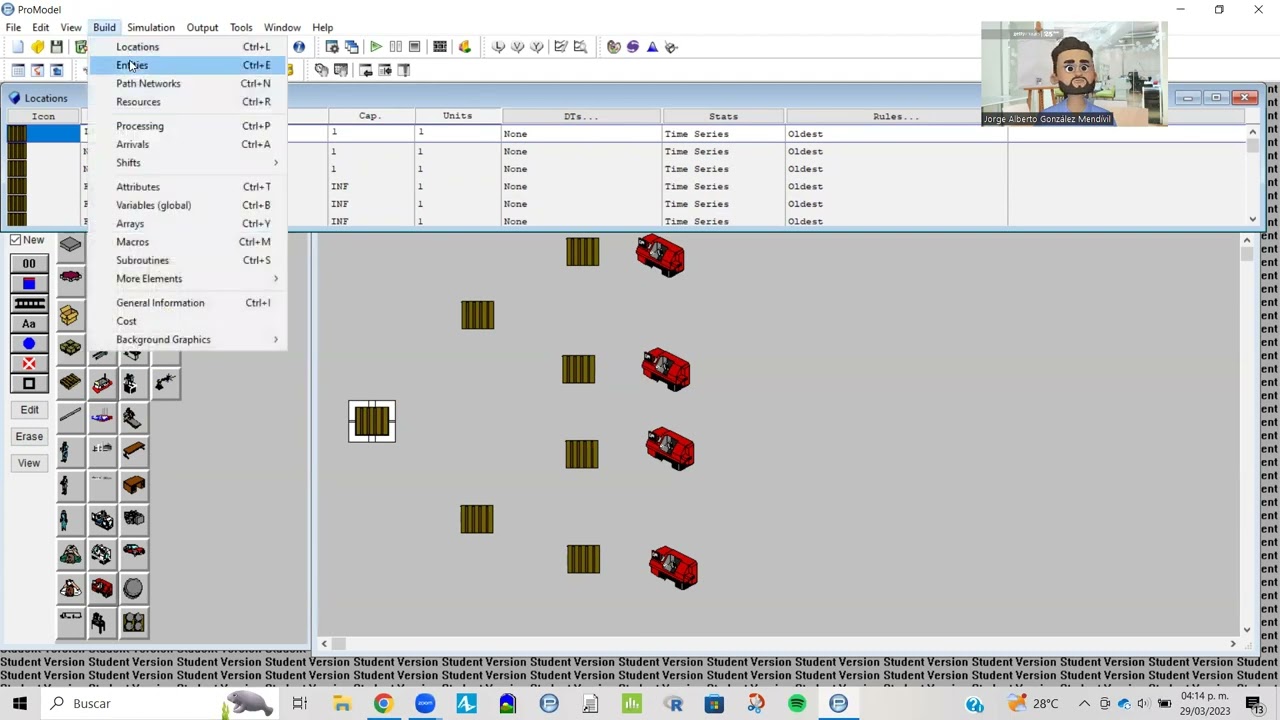Click the Windows Start button

tap(20, 704)
